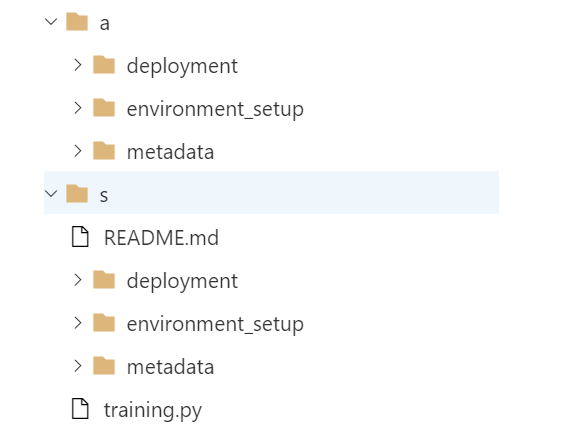Select metadata label under folder s
This screenshot has height=445, width=569.
(170, 367)
